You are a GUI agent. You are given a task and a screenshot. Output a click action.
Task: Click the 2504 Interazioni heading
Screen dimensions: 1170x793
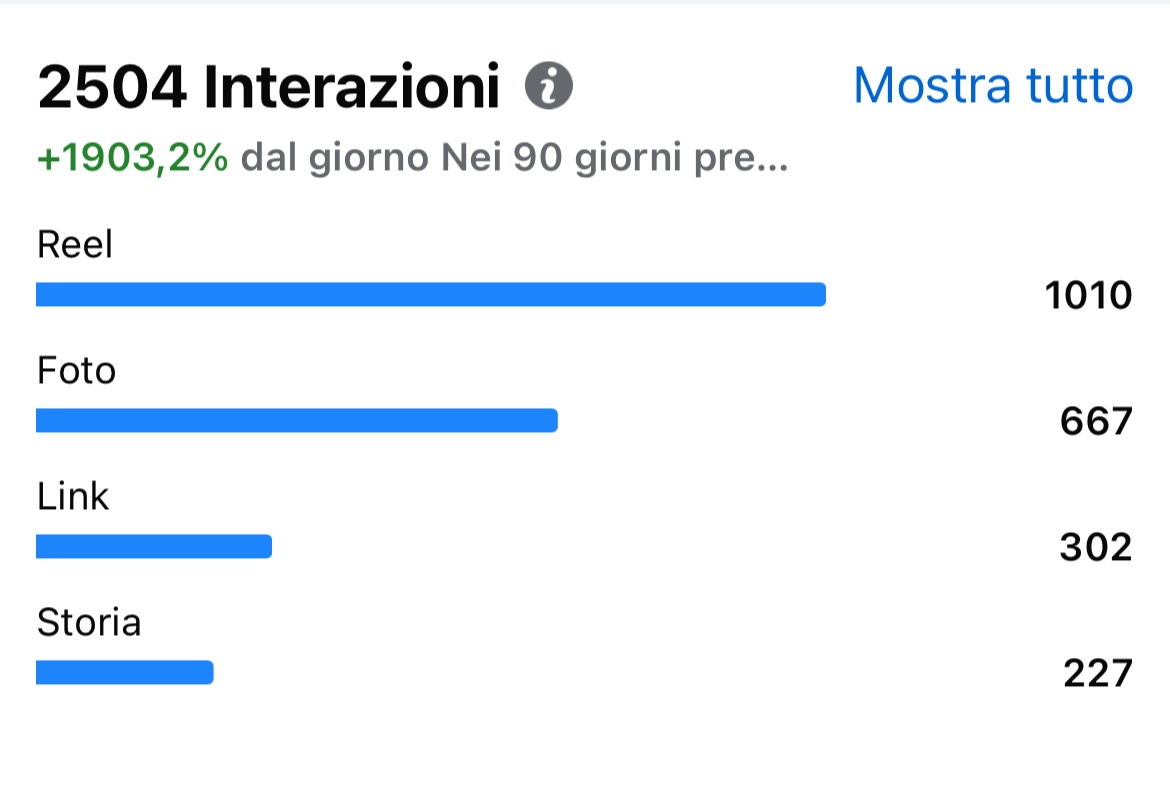(x=269, y=87)
